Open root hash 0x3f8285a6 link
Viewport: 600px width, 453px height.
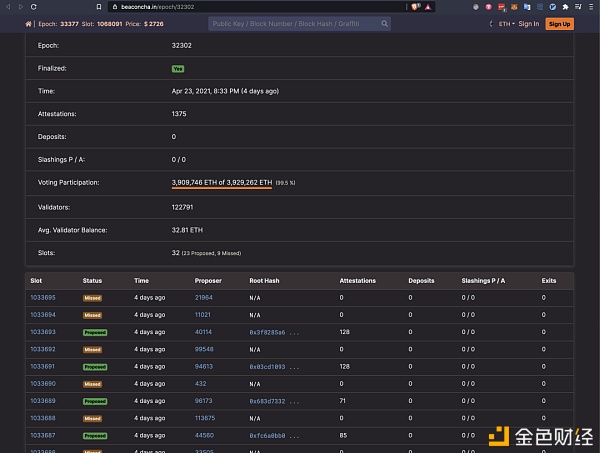[x=267, y=332]
